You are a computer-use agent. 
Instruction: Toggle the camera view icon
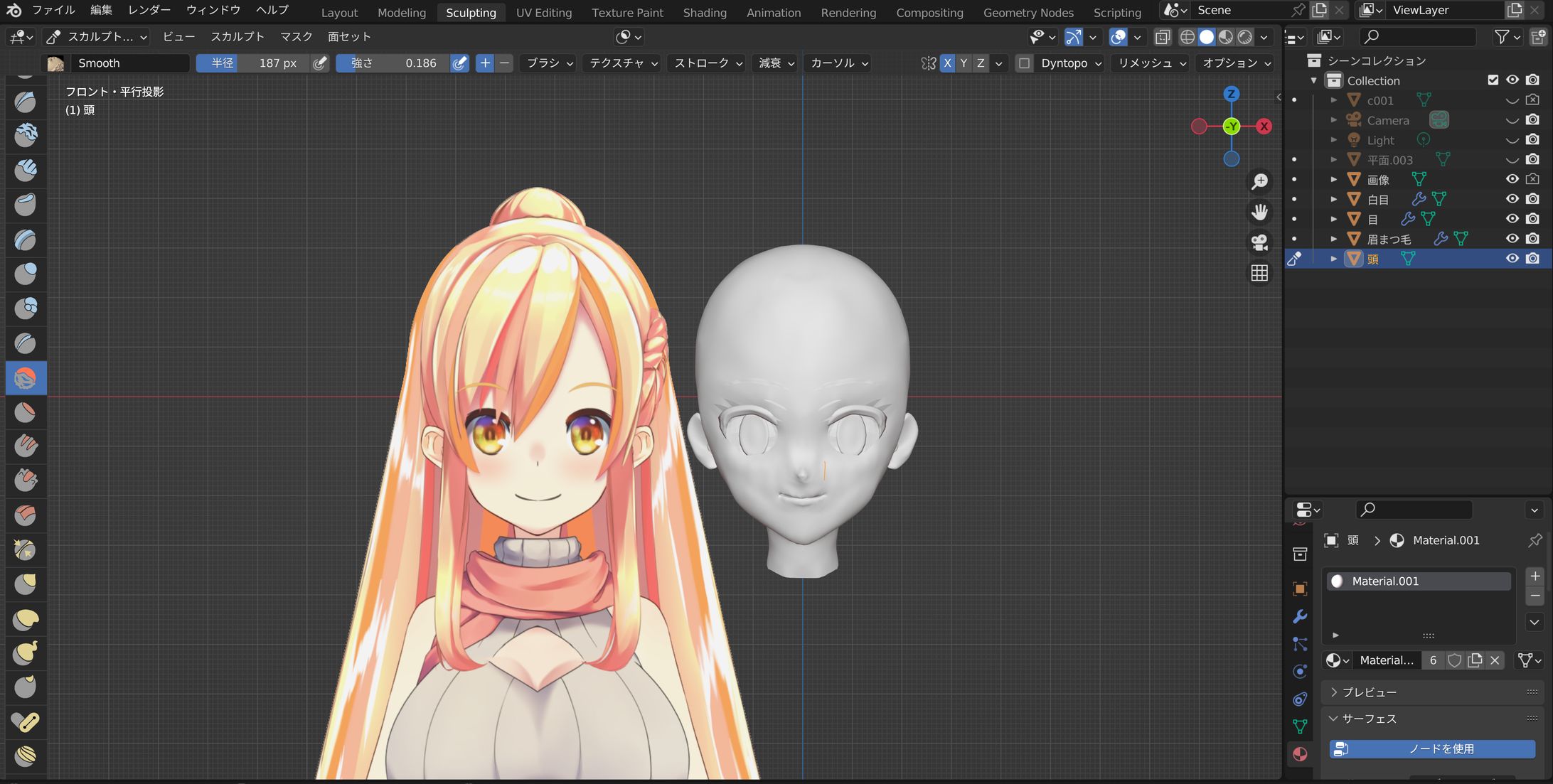(x=1259, y=242)
